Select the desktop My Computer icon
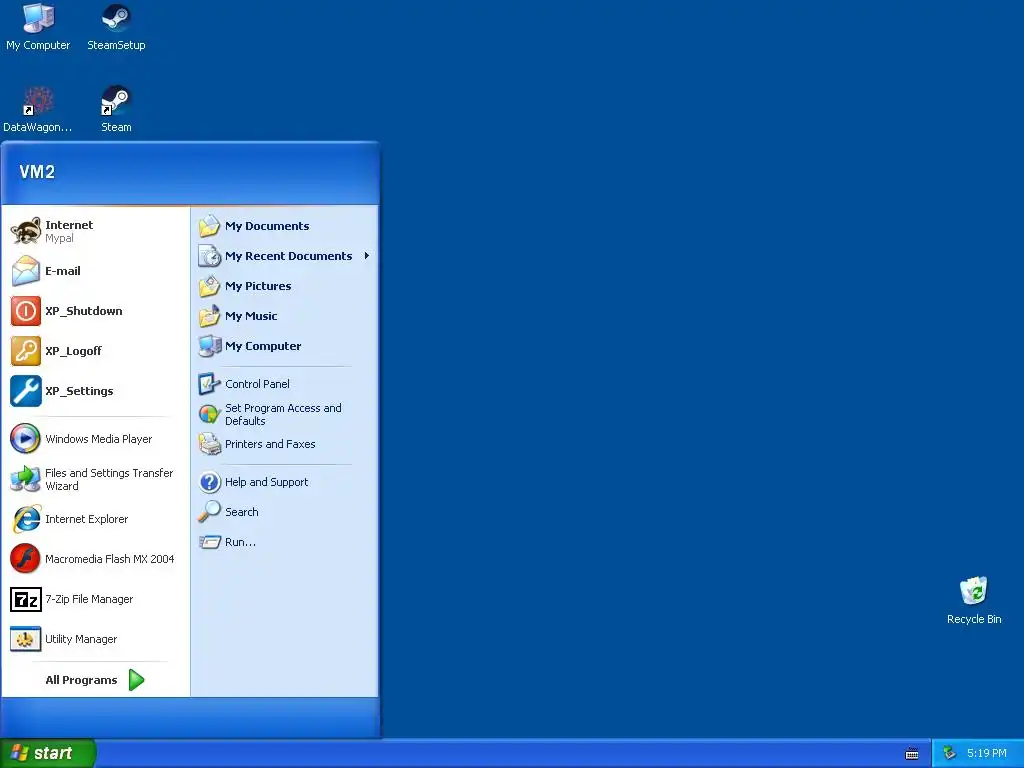The height and width of the screenshot is (768, 1024). [x=38, y=27]
